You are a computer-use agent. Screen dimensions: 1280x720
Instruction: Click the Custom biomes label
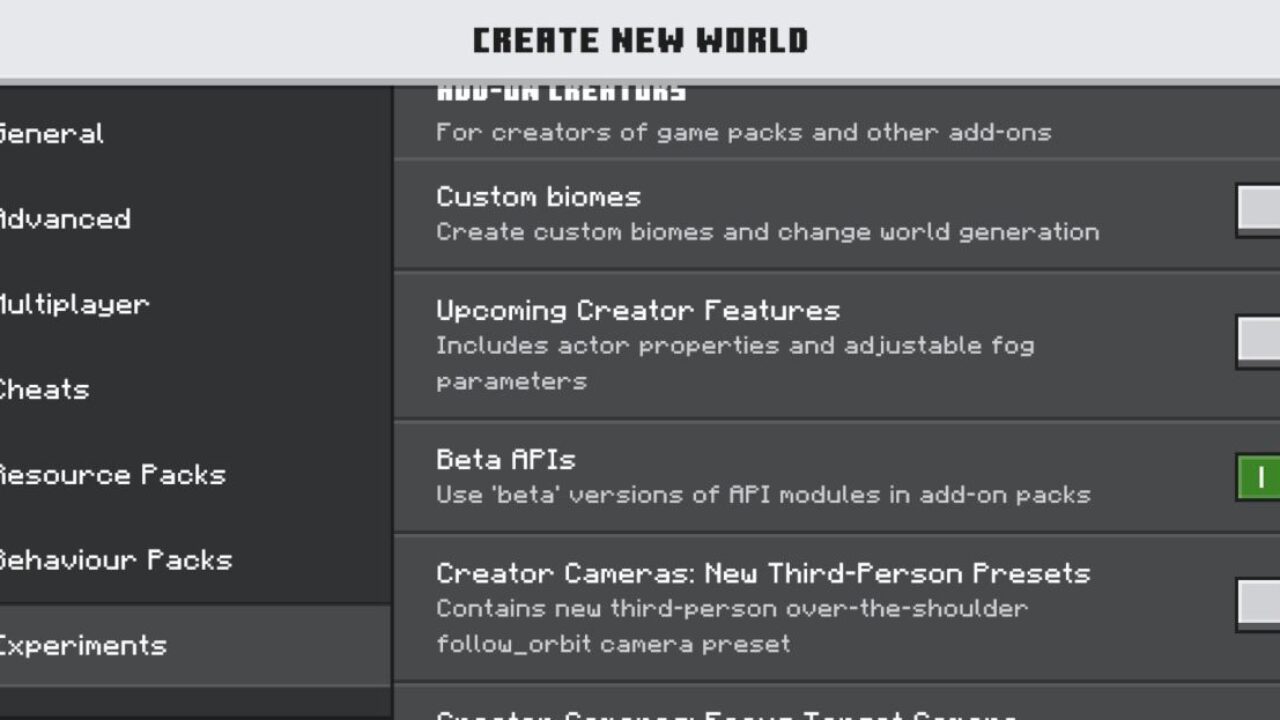[x=538, y=197]
